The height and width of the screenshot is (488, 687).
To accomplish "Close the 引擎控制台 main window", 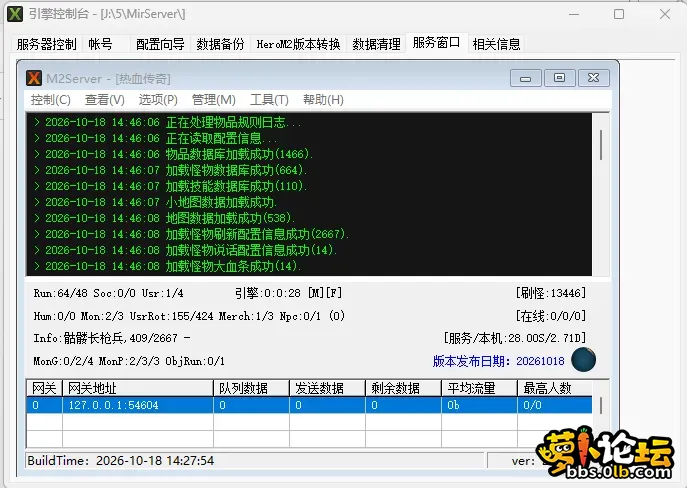I will 665,14.
